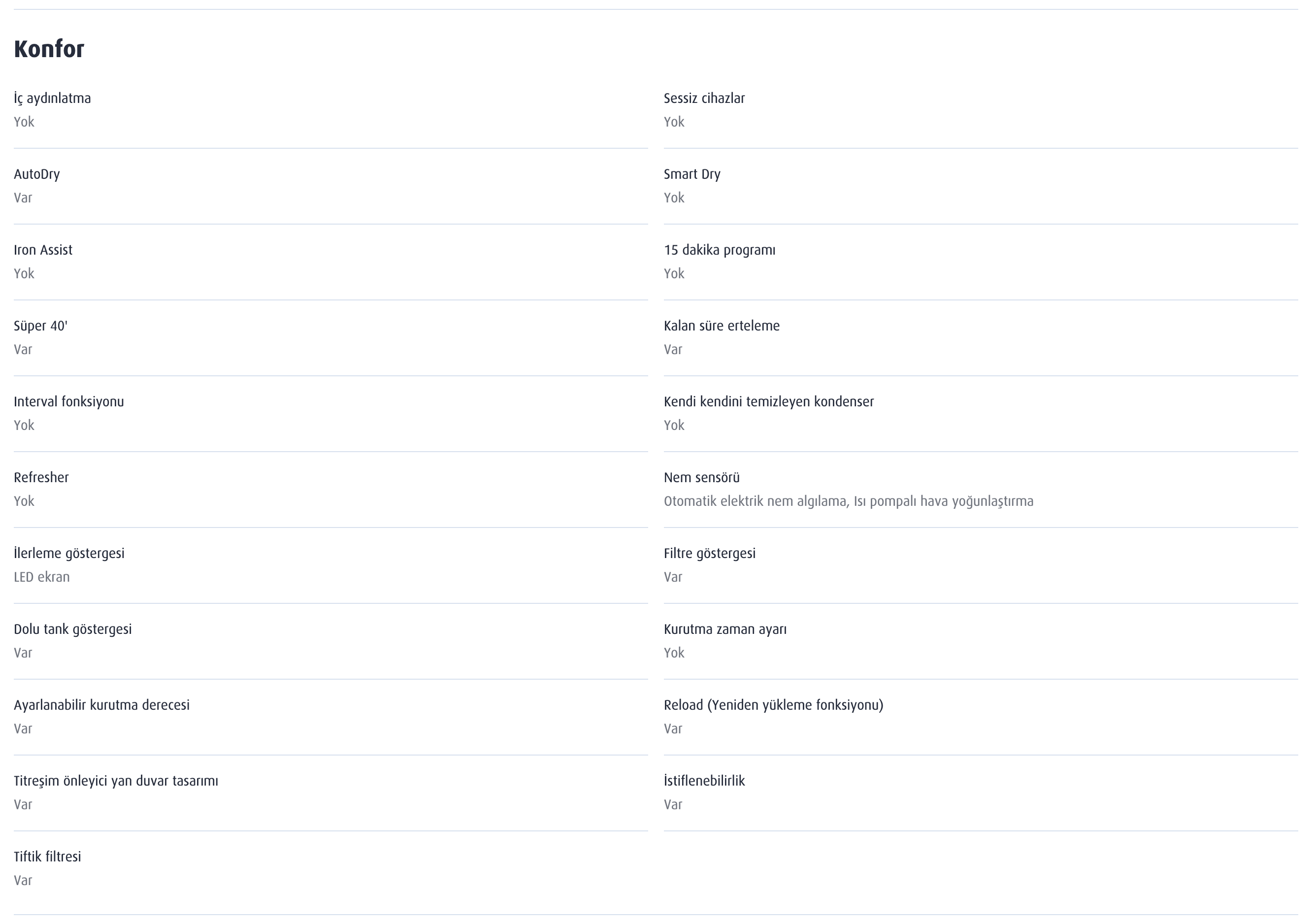1316x923 pixels.
Task: Click the Nem sensörü description text
Action: (848, 501)
